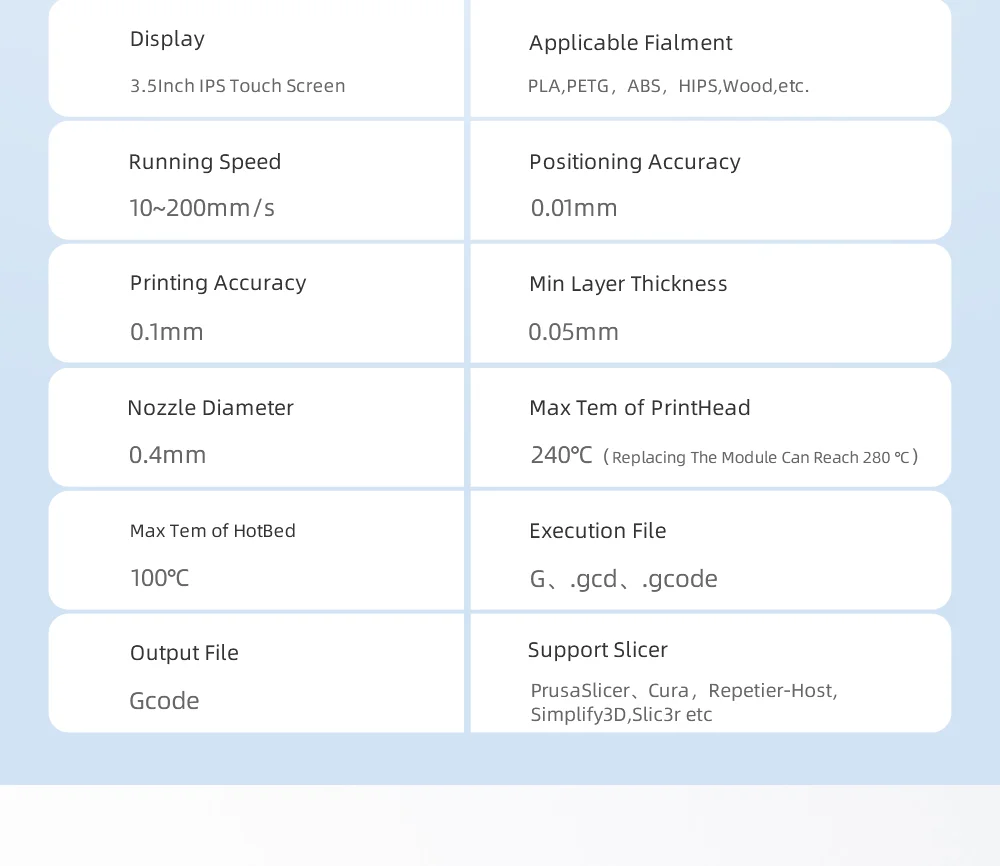Click the Running Speed label
Viewport: 1000px width, 866px height.
click(205, 162)
